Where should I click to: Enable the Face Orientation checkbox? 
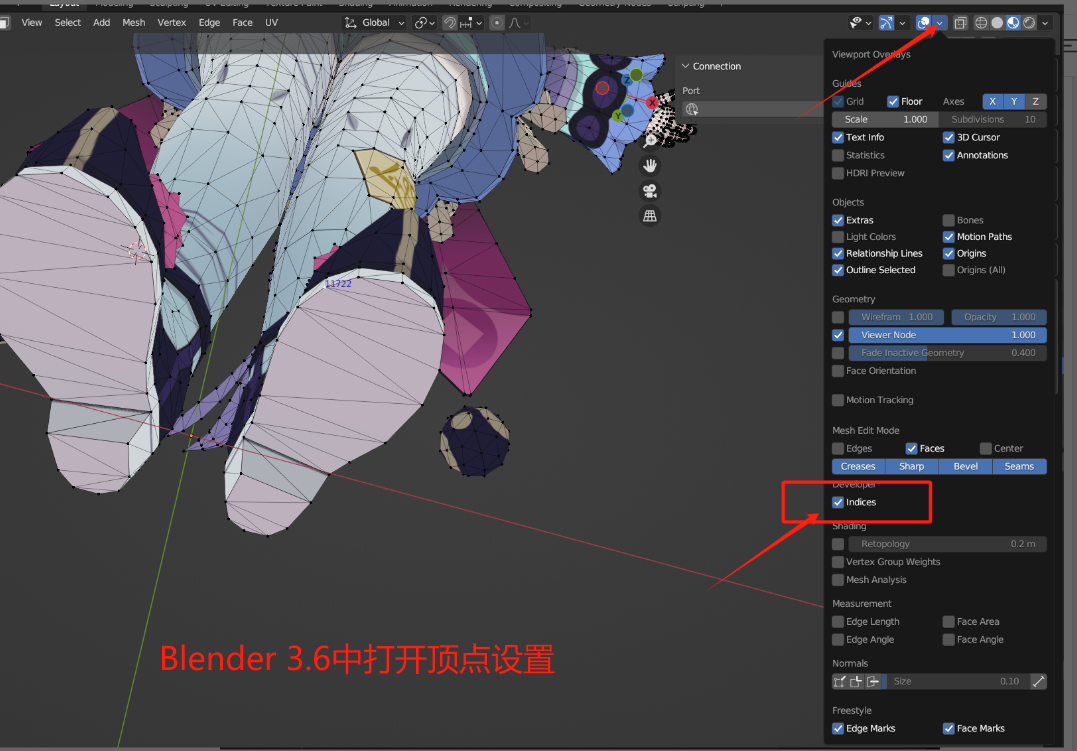click(x=838, y=371)
